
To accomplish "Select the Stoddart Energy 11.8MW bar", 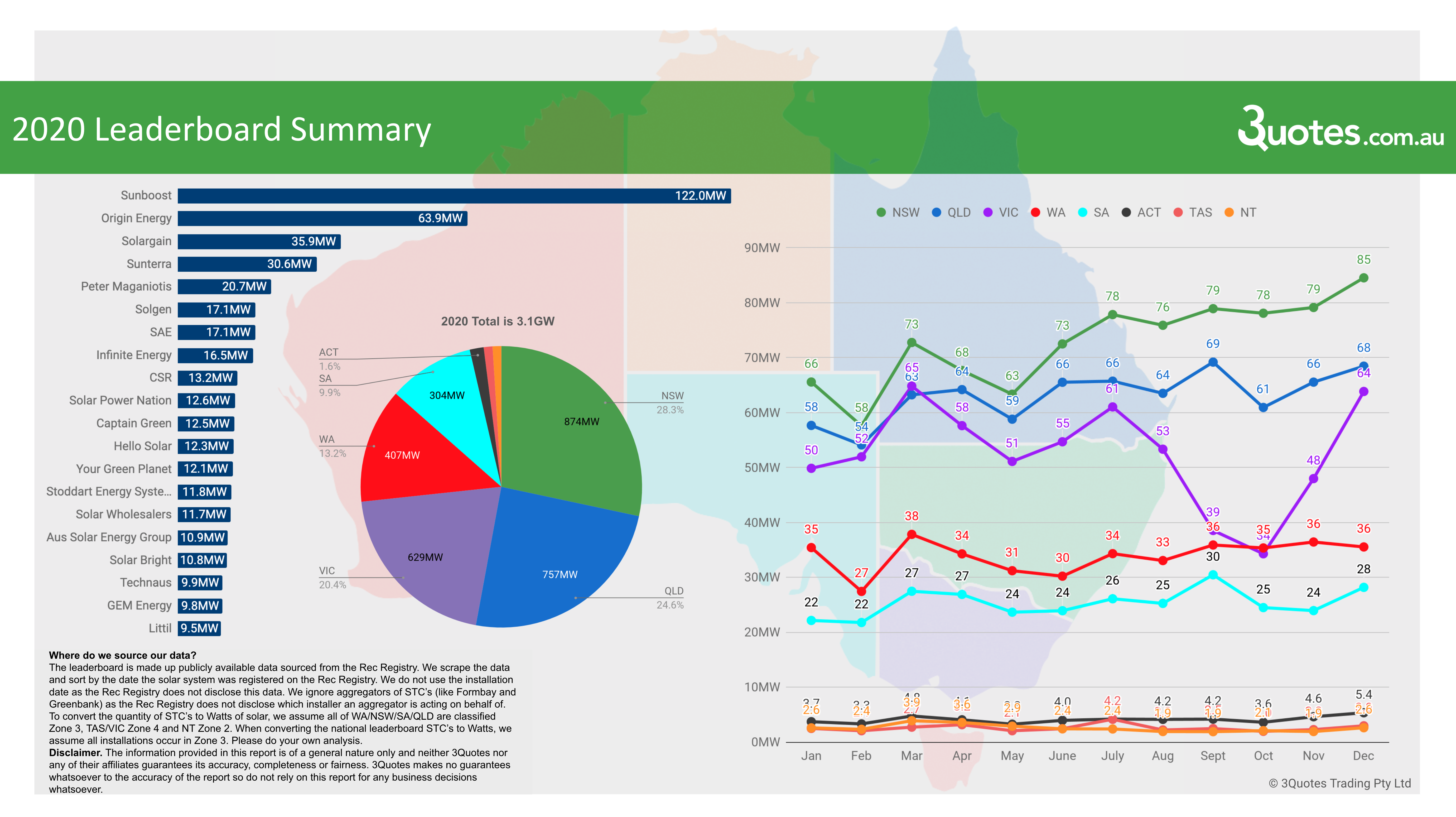I will pos(205,492).
